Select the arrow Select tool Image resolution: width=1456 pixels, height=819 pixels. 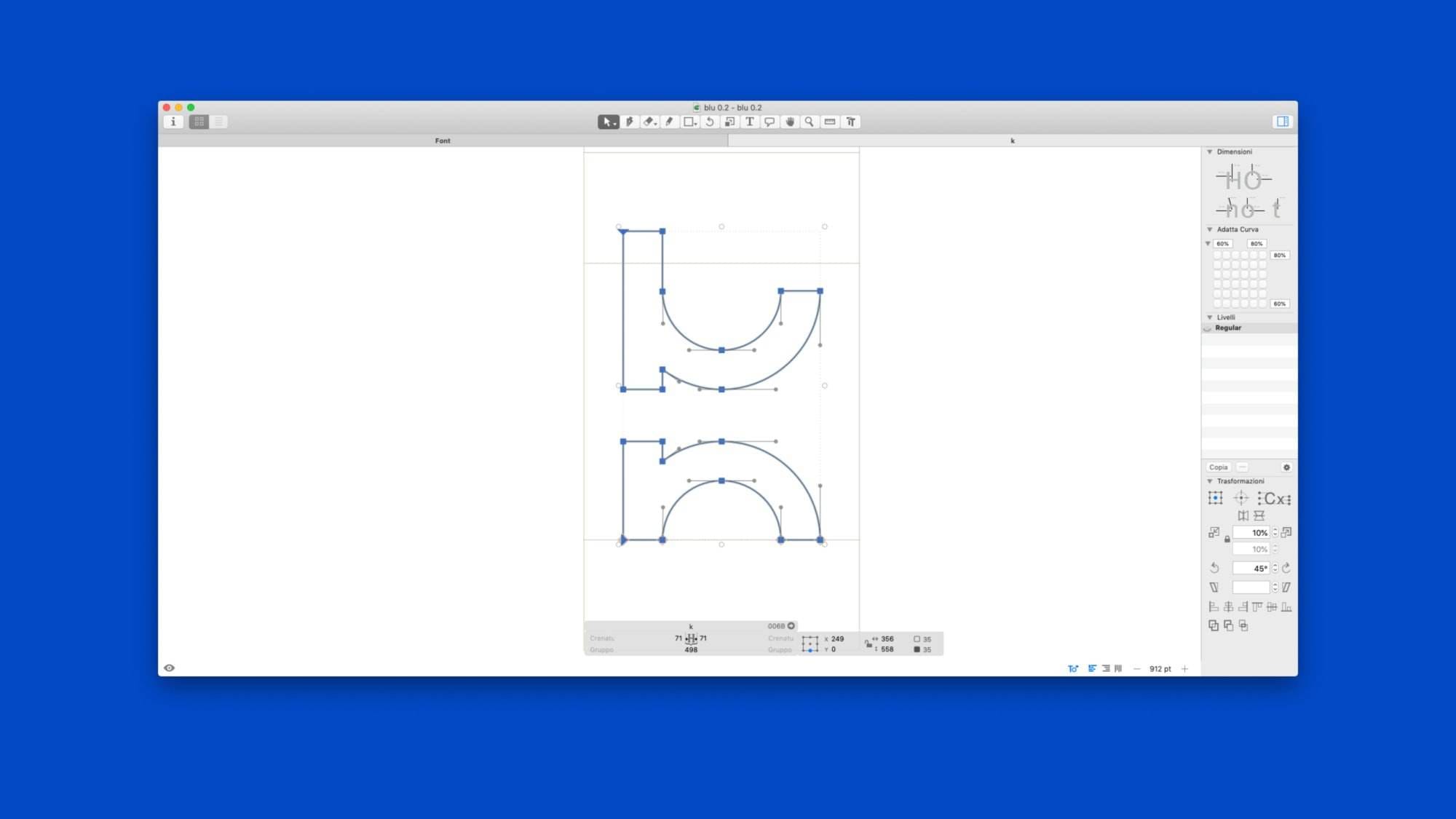click(608, 122)
